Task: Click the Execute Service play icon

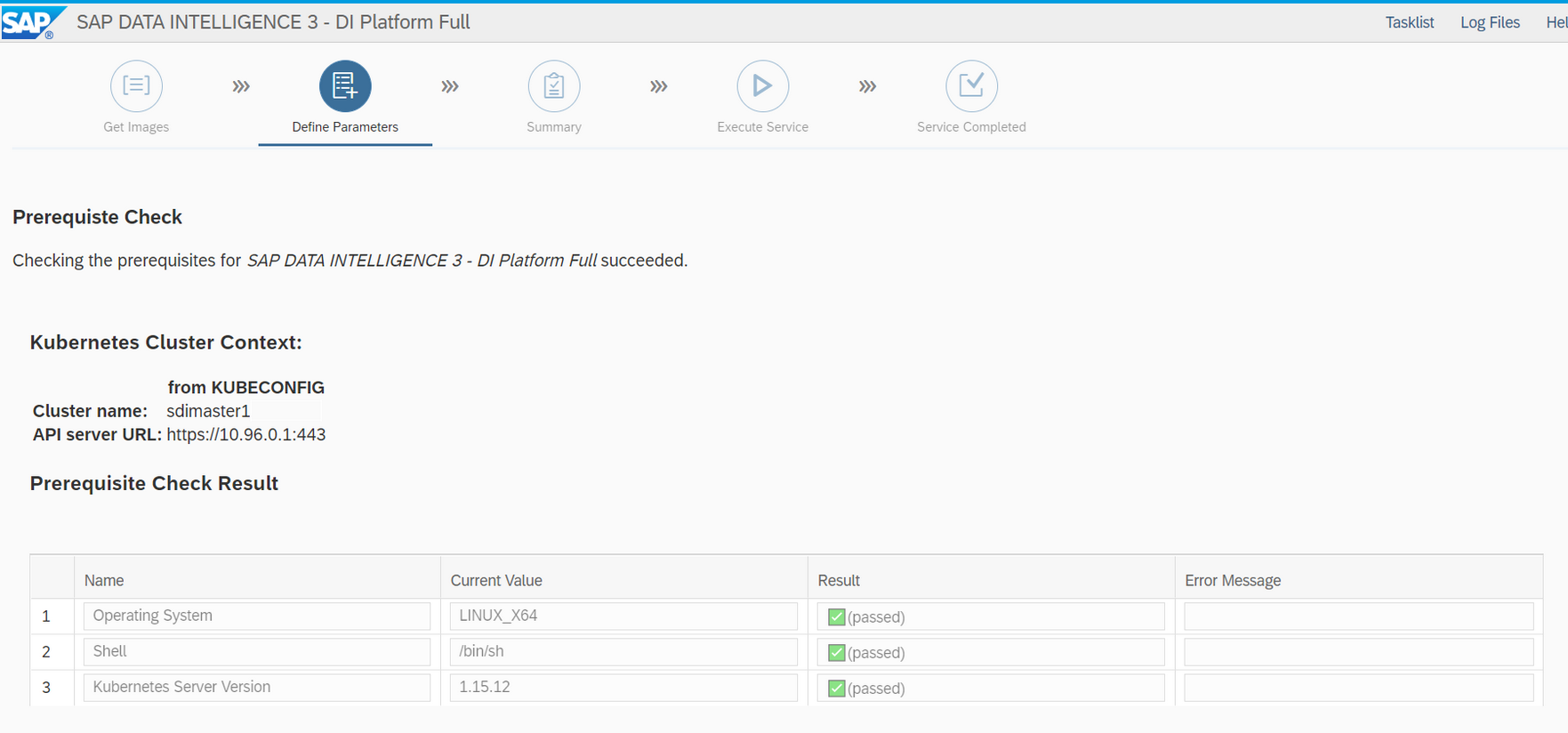Action: 762,86
